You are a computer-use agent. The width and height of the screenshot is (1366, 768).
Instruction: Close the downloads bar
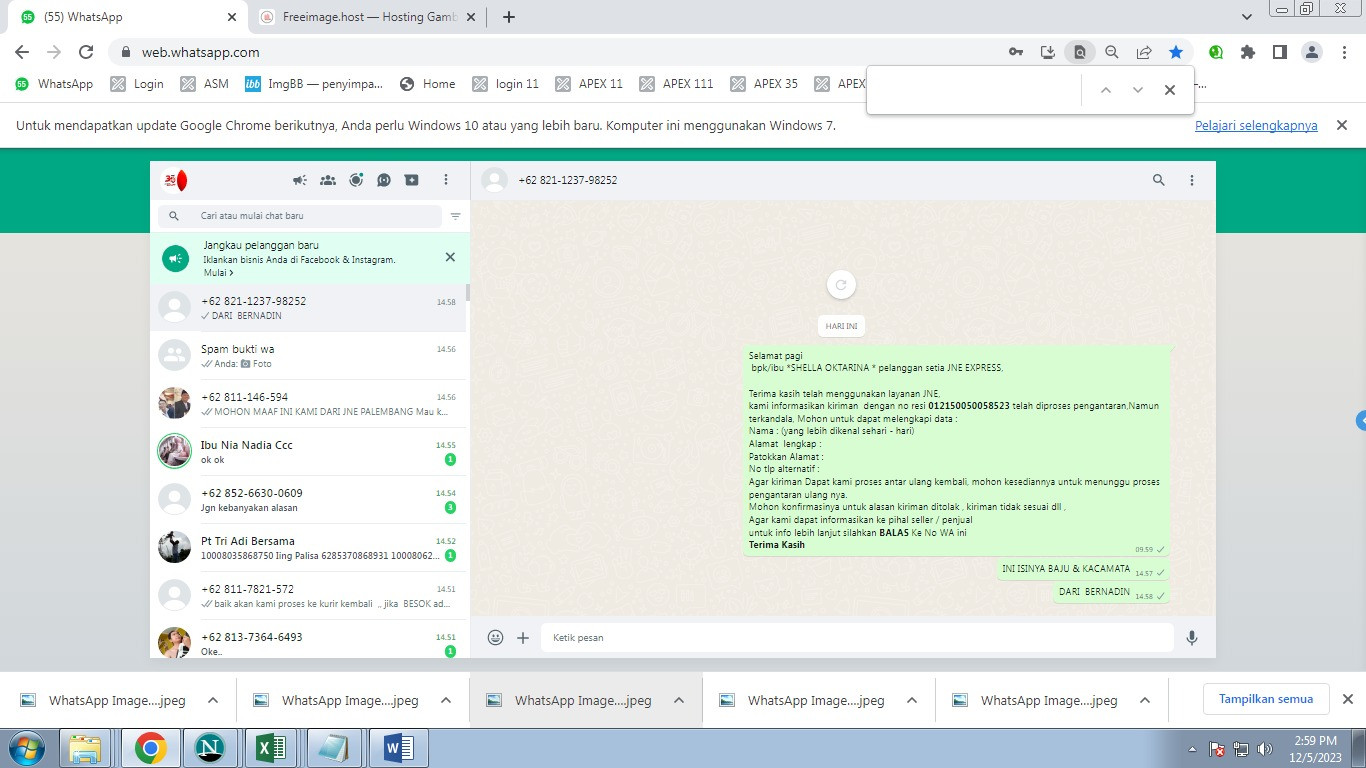pyautogui.click(x=1347, y=699)
